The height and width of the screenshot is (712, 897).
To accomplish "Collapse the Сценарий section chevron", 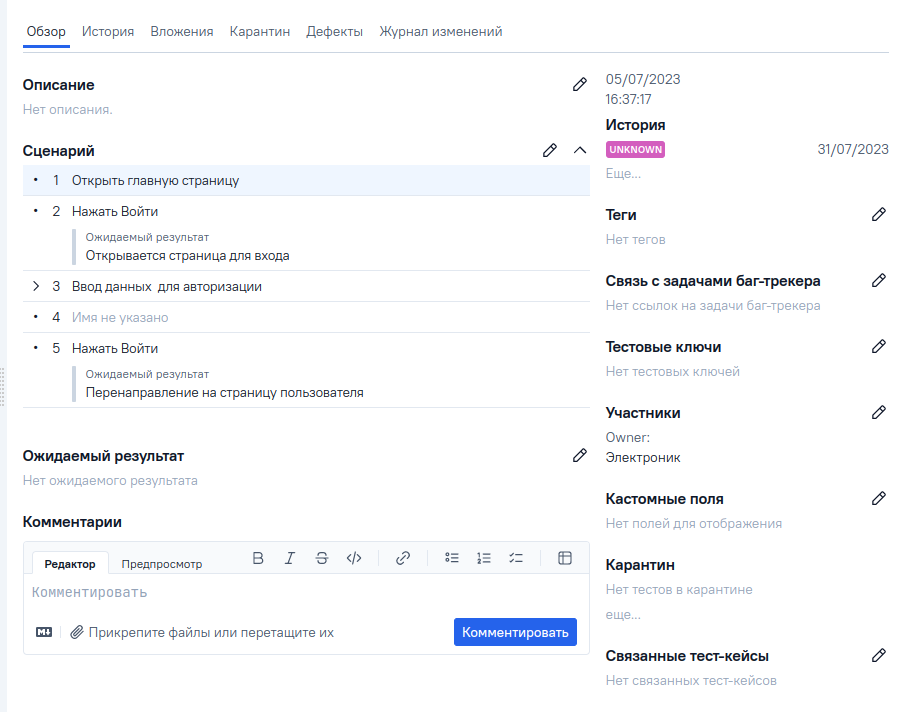I will (579, 151).
